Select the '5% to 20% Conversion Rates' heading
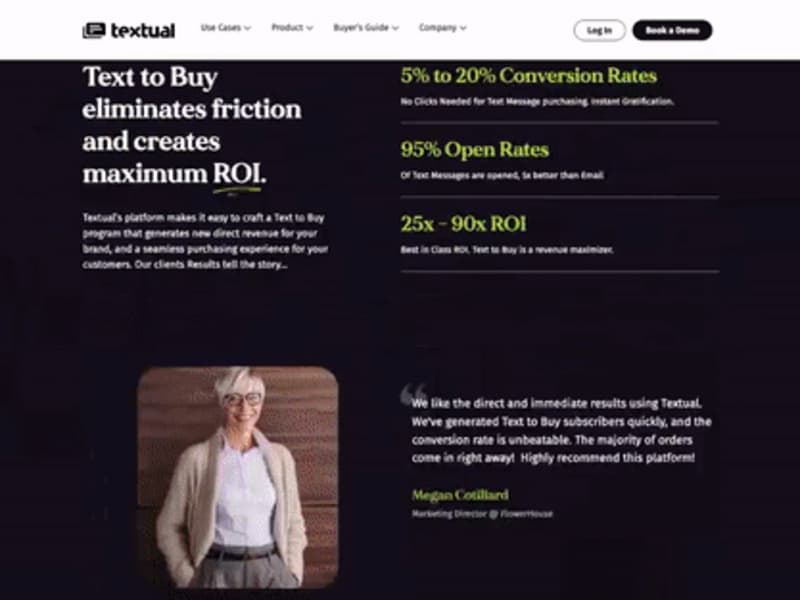The height and width of the screenshot is (600, 800). [529, 76]
